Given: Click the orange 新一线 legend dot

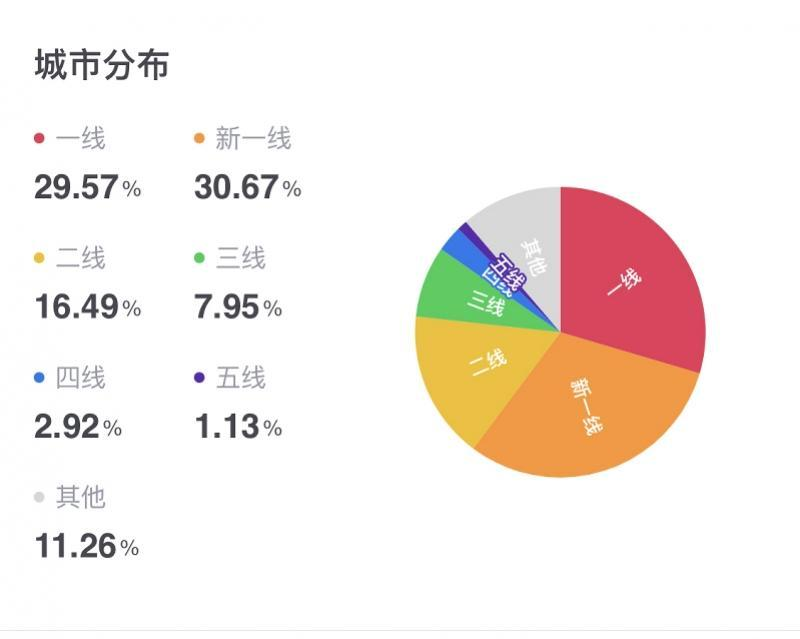Looking at the screenshot, I should tap(199, 138).
